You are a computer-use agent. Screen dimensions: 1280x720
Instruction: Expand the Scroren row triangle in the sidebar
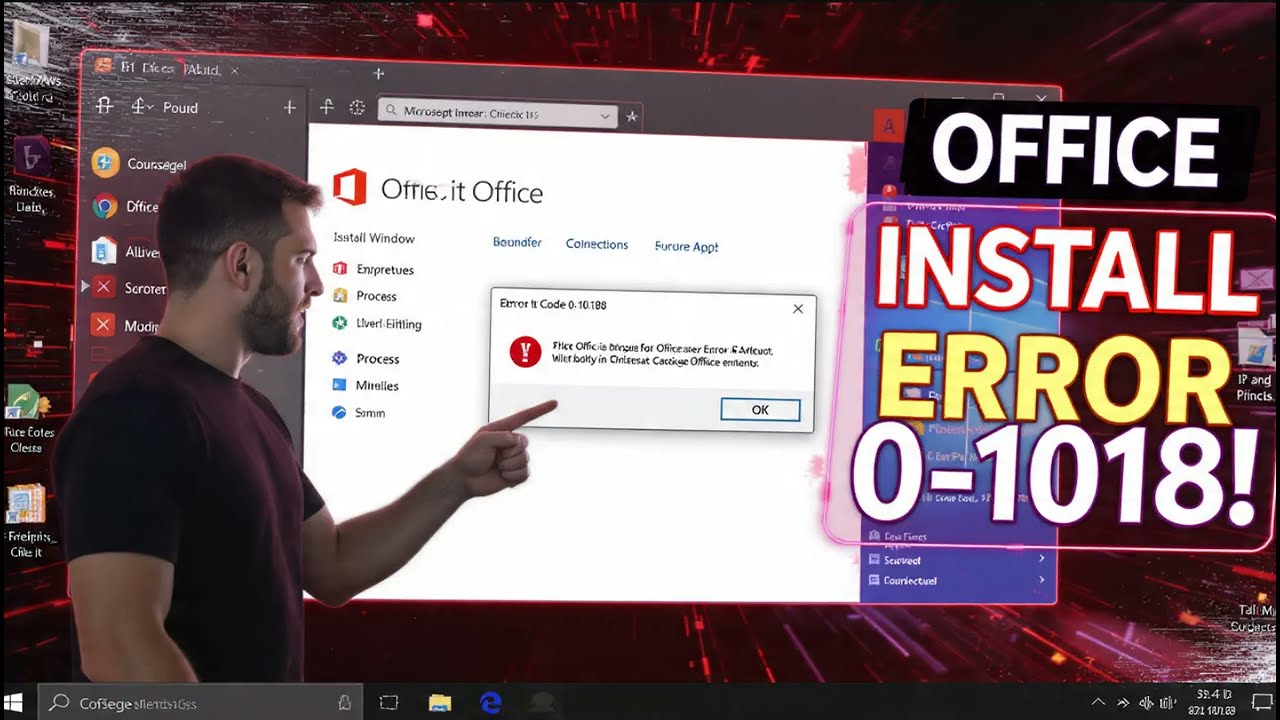[85, 287]
